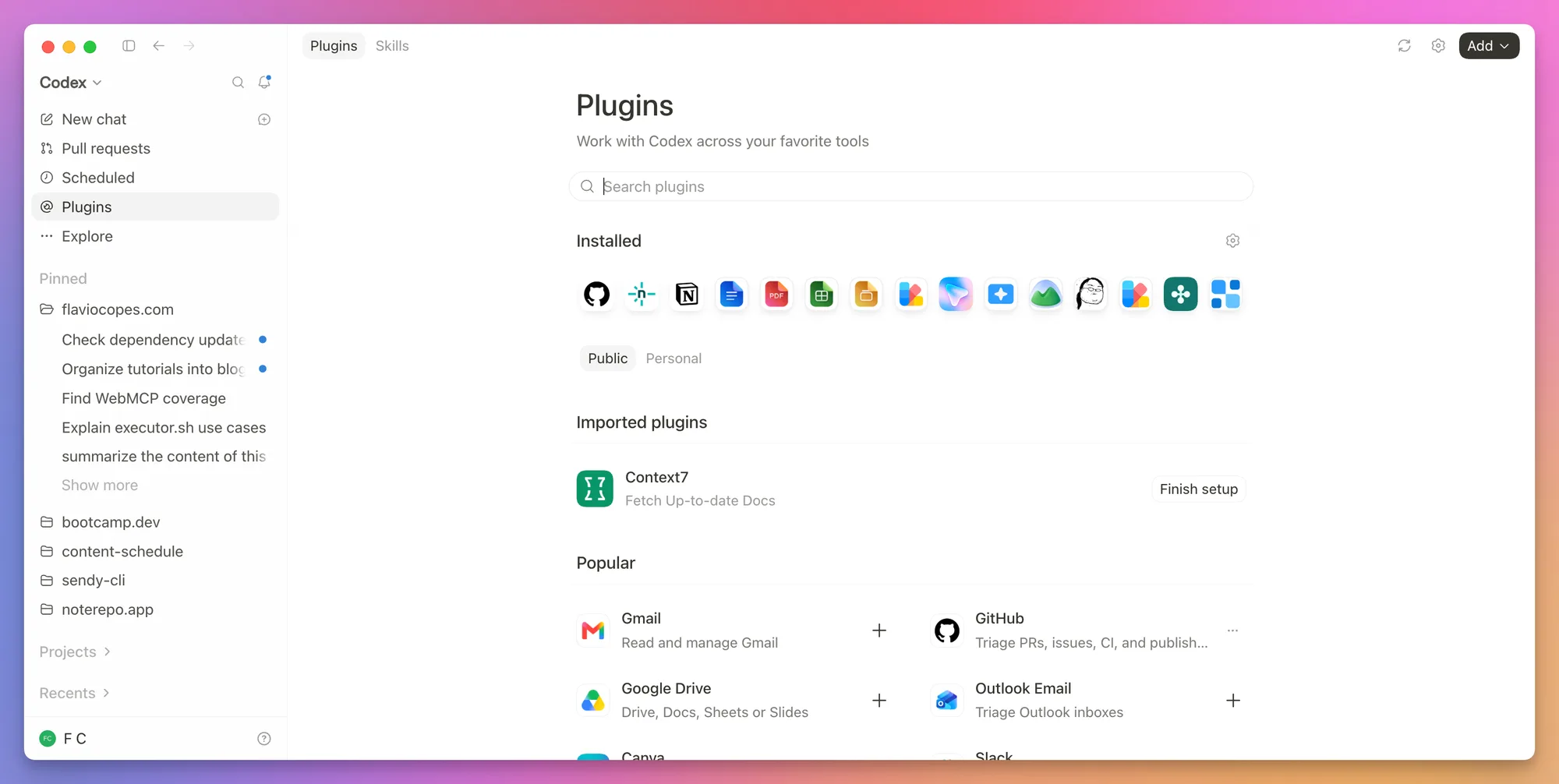Open Installed plugins settings gear
Viewport: 1559px width, 784px height.
(x=1232, y=241)
